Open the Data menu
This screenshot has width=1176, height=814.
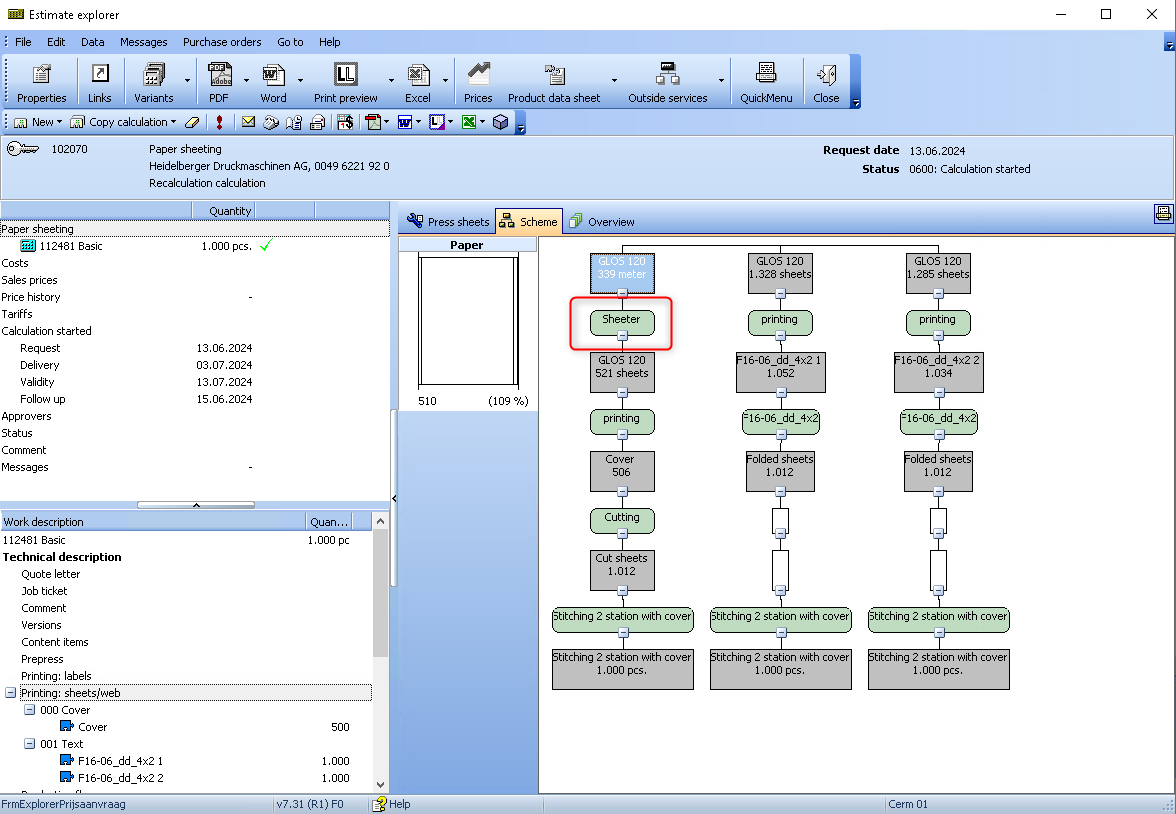pyautogui.click(x=93, y=42)
